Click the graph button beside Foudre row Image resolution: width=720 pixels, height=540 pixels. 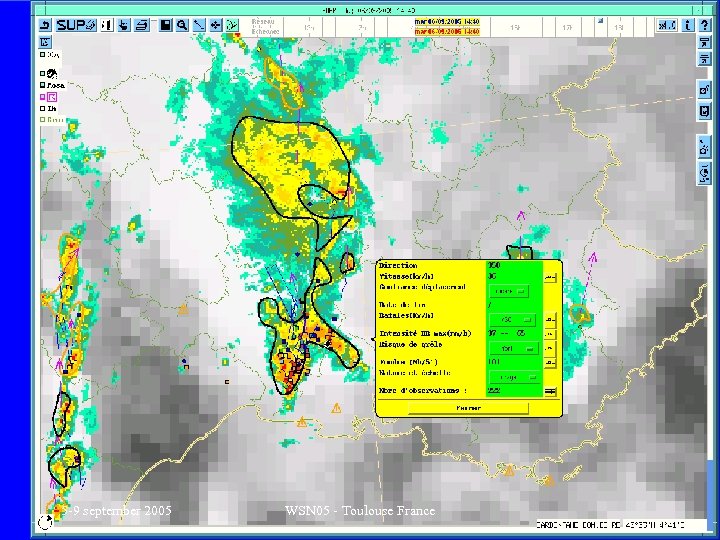click(x=550, y=363)
